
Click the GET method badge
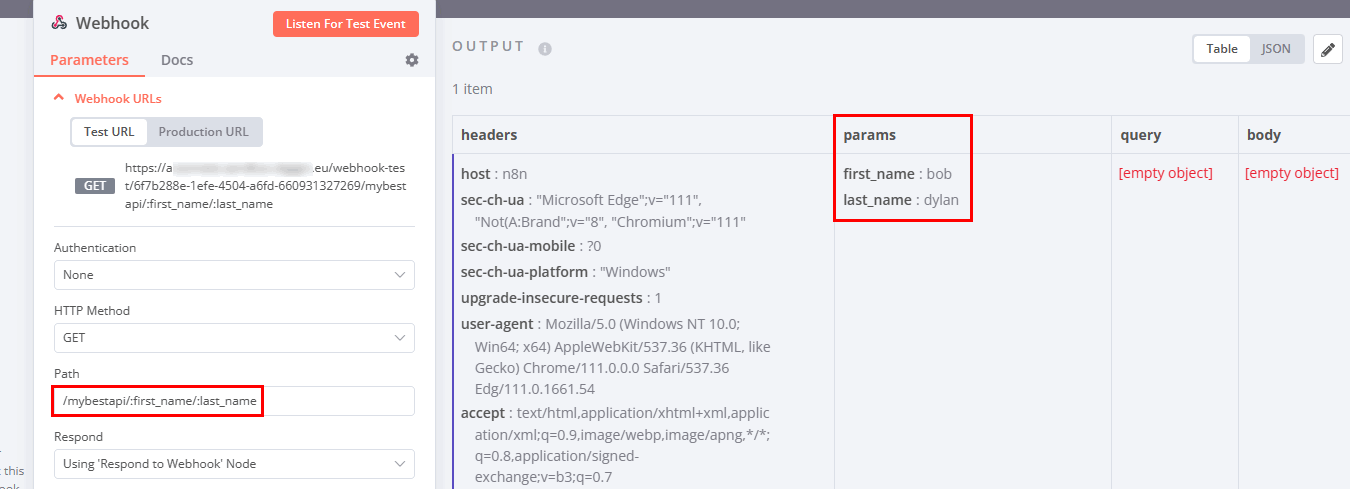(x=95, y=186)
